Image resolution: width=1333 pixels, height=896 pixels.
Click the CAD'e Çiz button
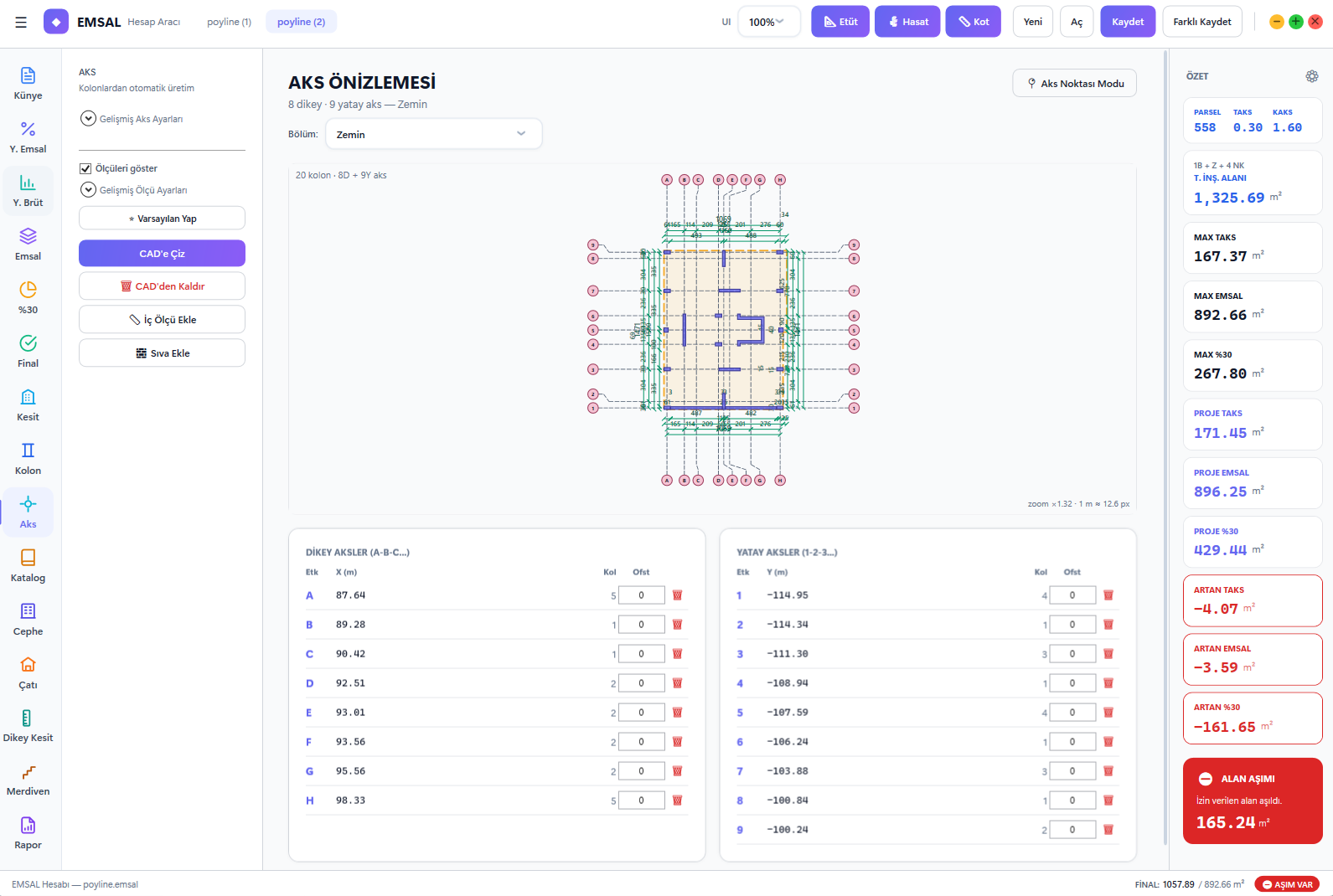click(x=162, y=253)
